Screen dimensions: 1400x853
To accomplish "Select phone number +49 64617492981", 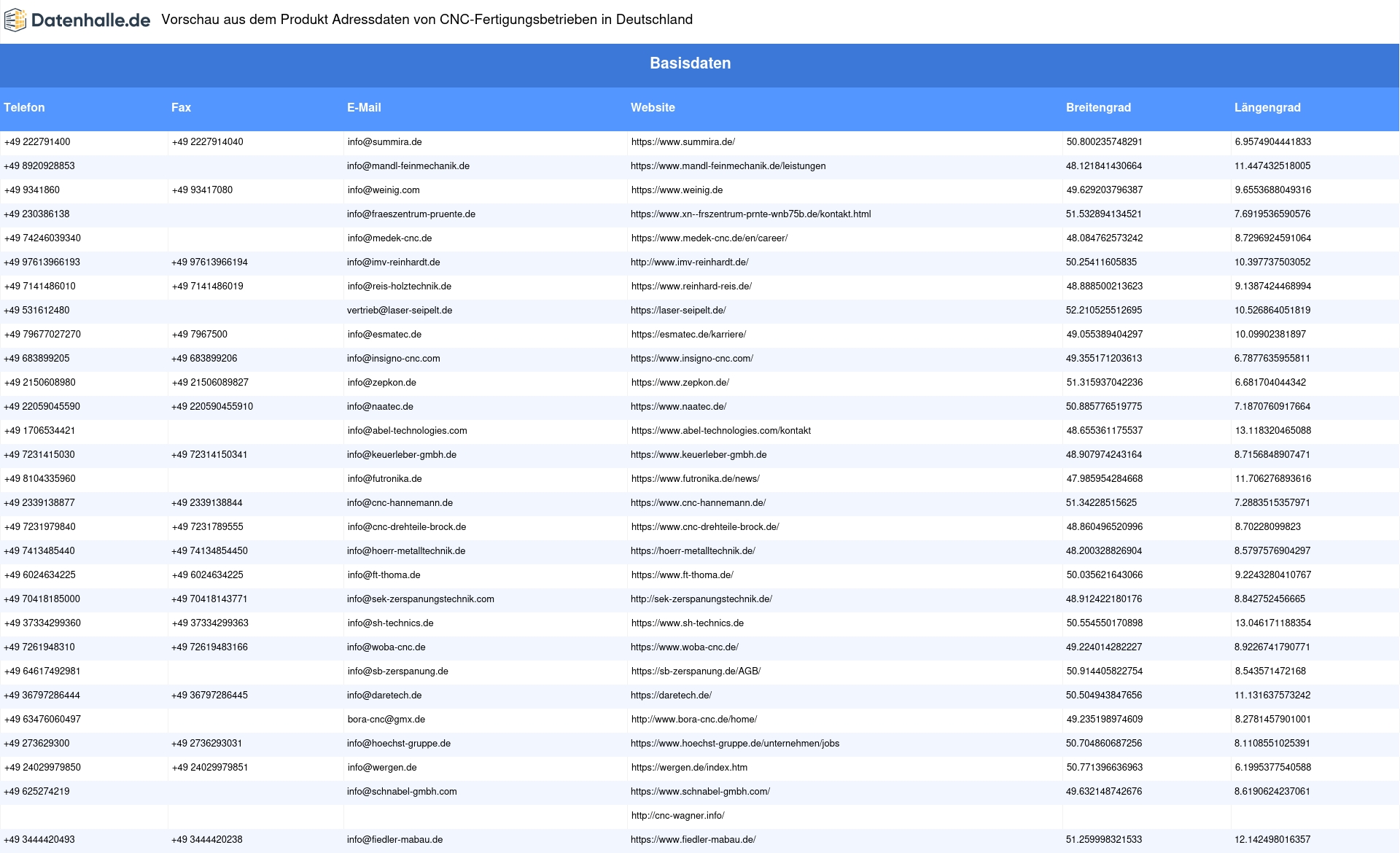I will 42,671.
